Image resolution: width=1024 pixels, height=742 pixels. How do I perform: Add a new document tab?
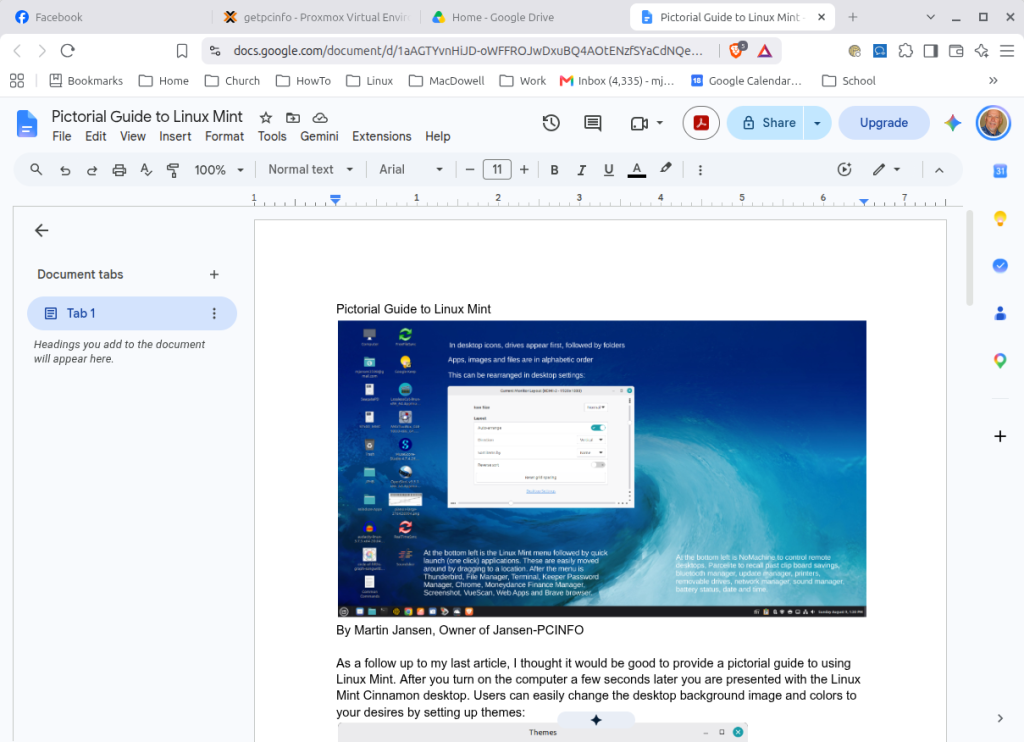click(x=214, y=274)
